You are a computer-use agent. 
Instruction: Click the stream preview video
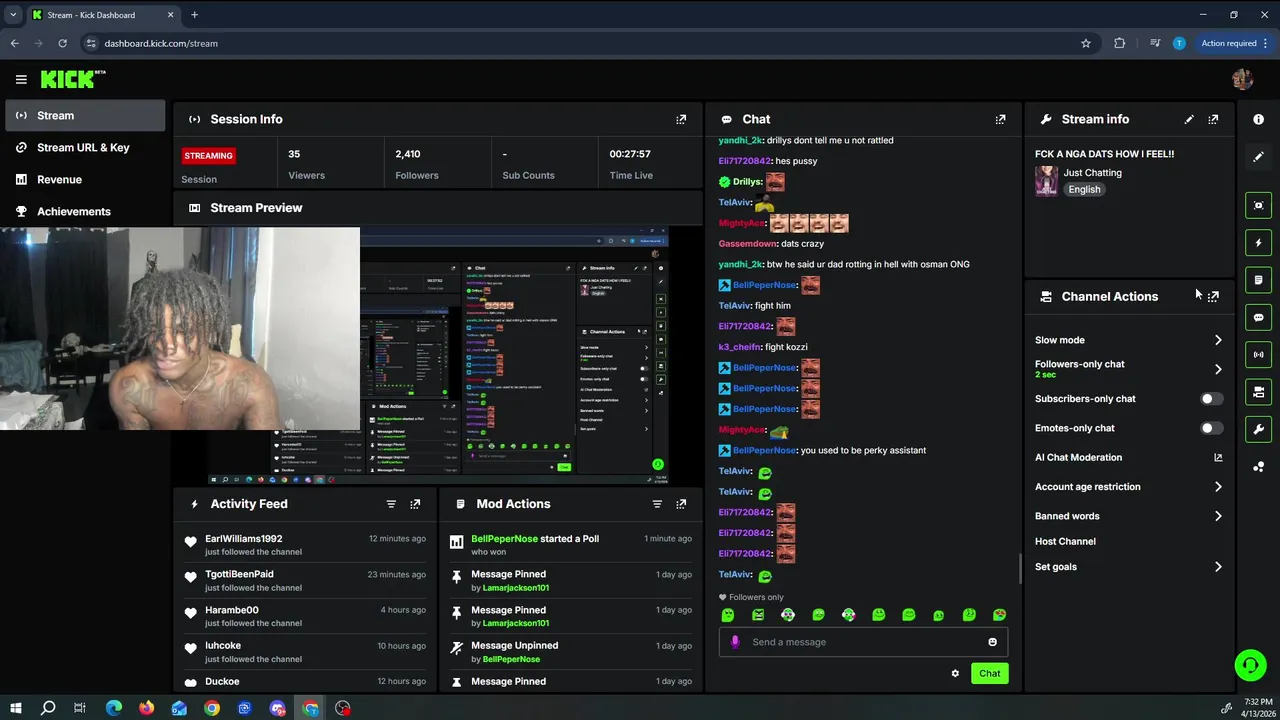(x=438, y=355)
